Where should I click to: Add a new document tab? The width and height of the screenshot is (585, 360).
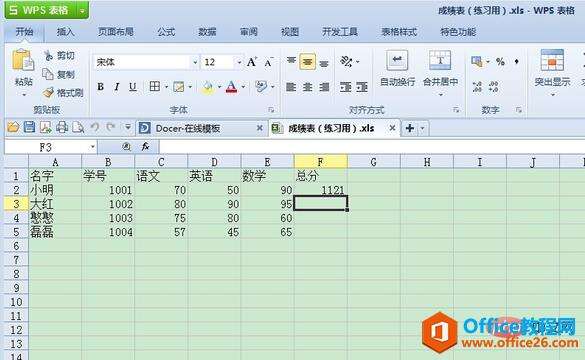coord(410,128)
